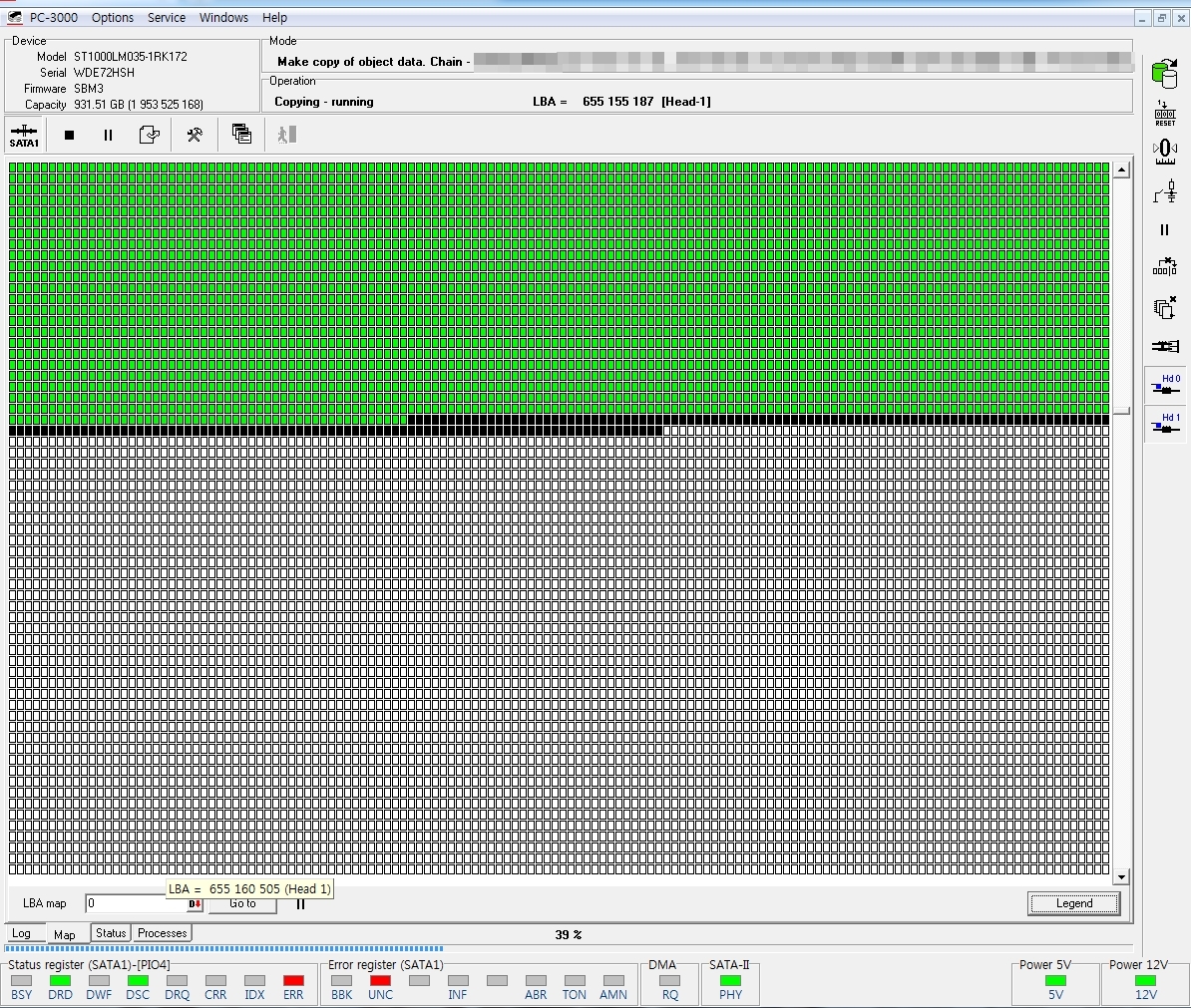The image size is (1191, 1008).
Task: Click the sidebar pause icon on the right
Action: (x=1164, y=230)
